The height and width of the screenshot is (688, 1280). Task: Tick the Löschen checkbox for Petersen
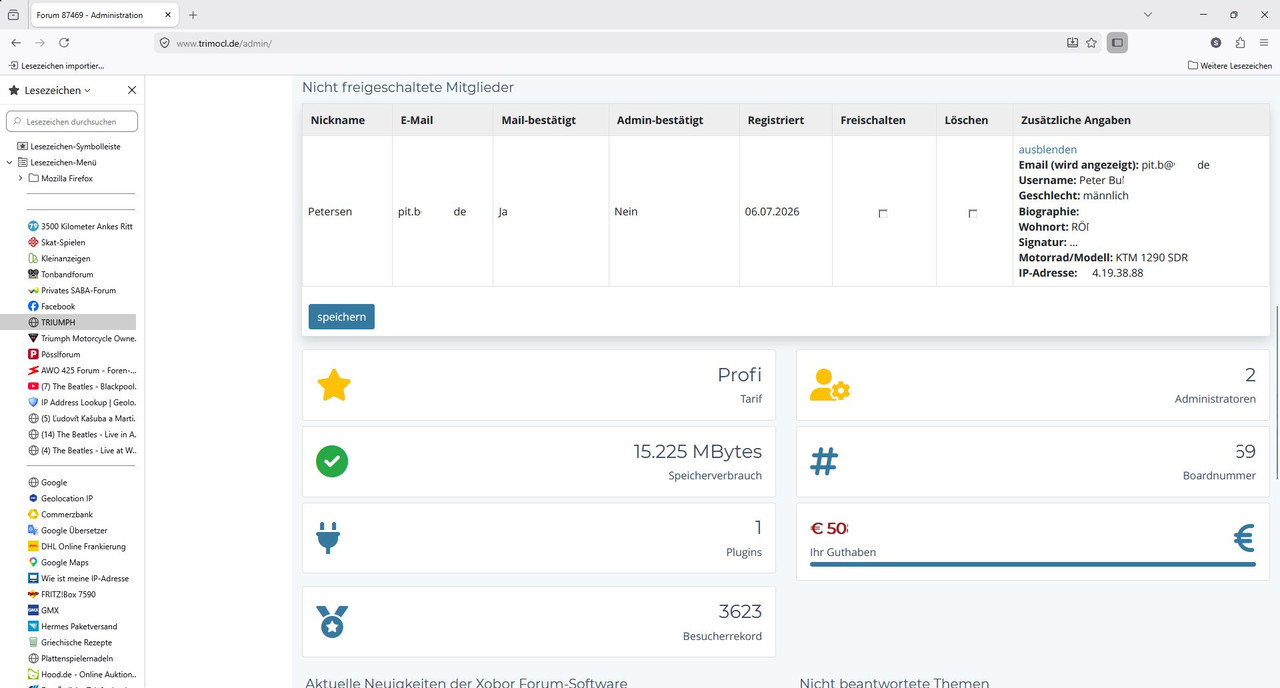(x=972, y=214)
